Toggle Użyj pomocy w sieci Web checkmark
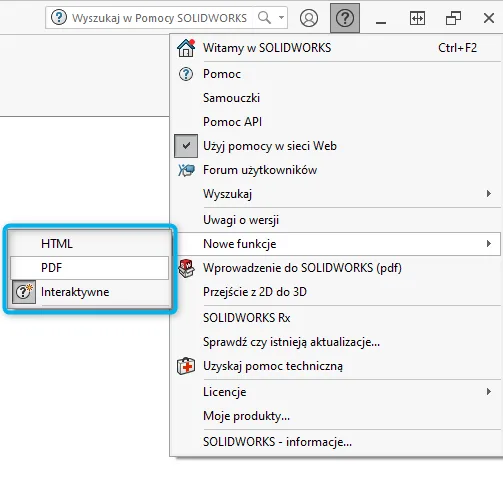The width and height of the screenshot is (503, 492). click(186, 146)
